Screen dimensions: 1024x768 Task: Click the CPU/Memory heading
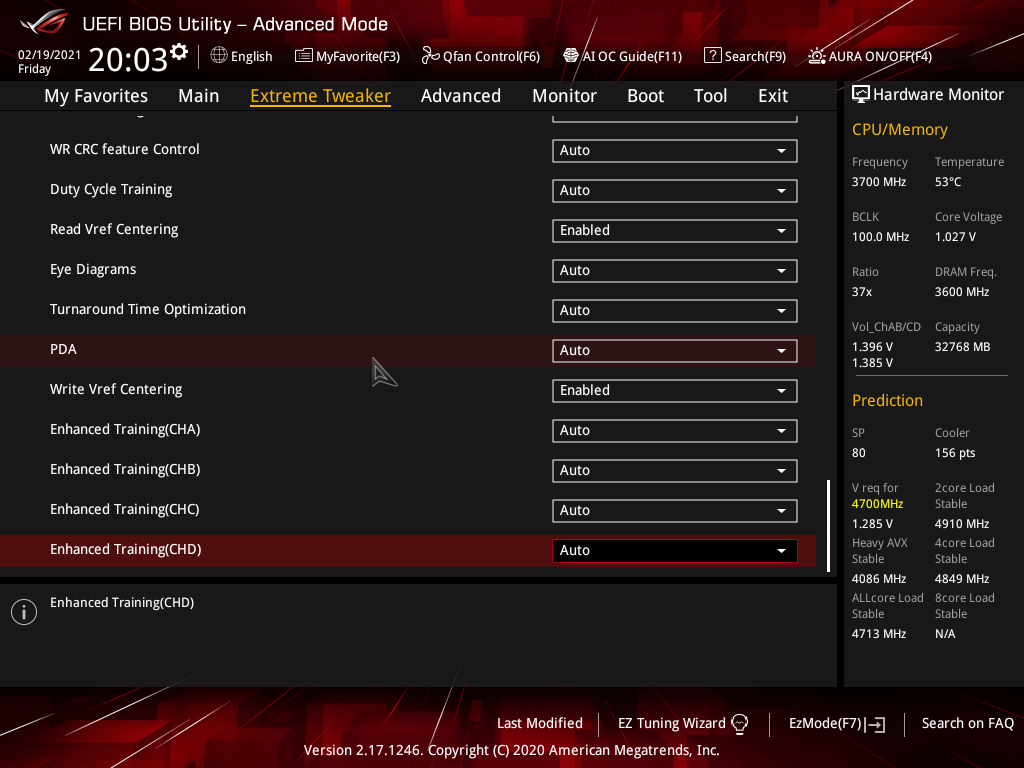899,130
